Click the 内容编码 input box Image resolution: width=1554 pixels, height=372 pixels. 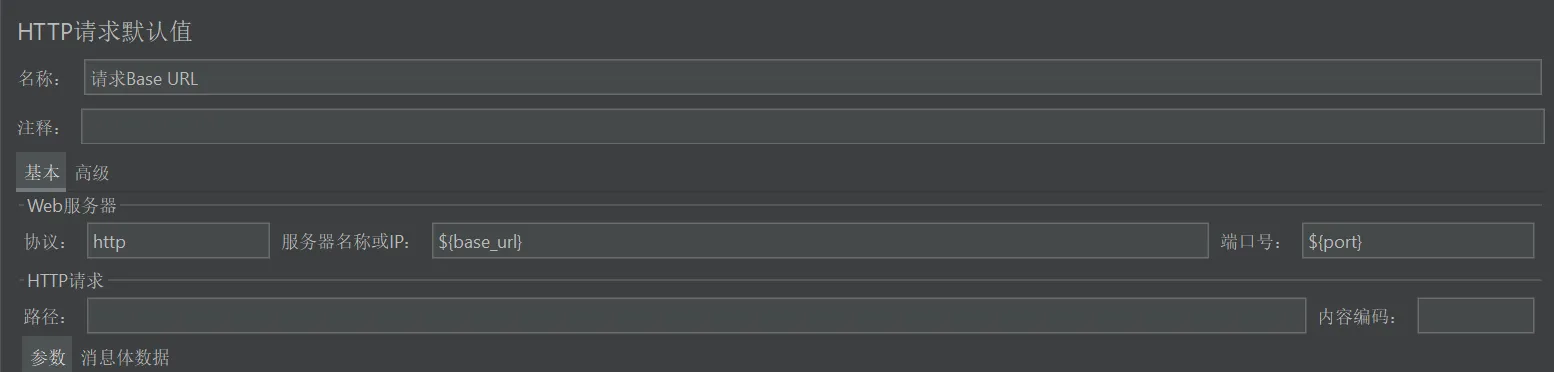point(1476,316)
